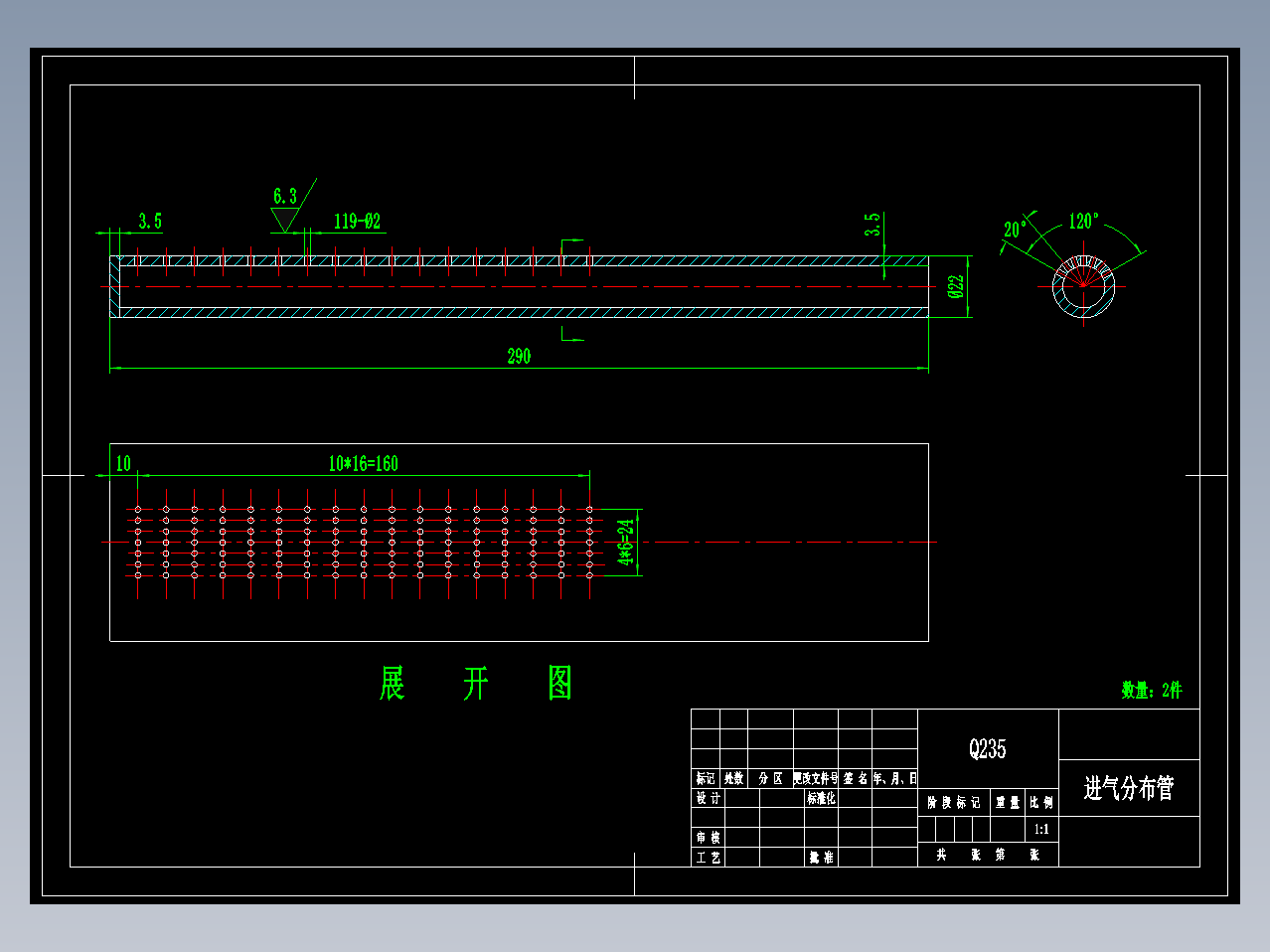
Task: Click the '签名' signature label cell
Action: point(856,778)
